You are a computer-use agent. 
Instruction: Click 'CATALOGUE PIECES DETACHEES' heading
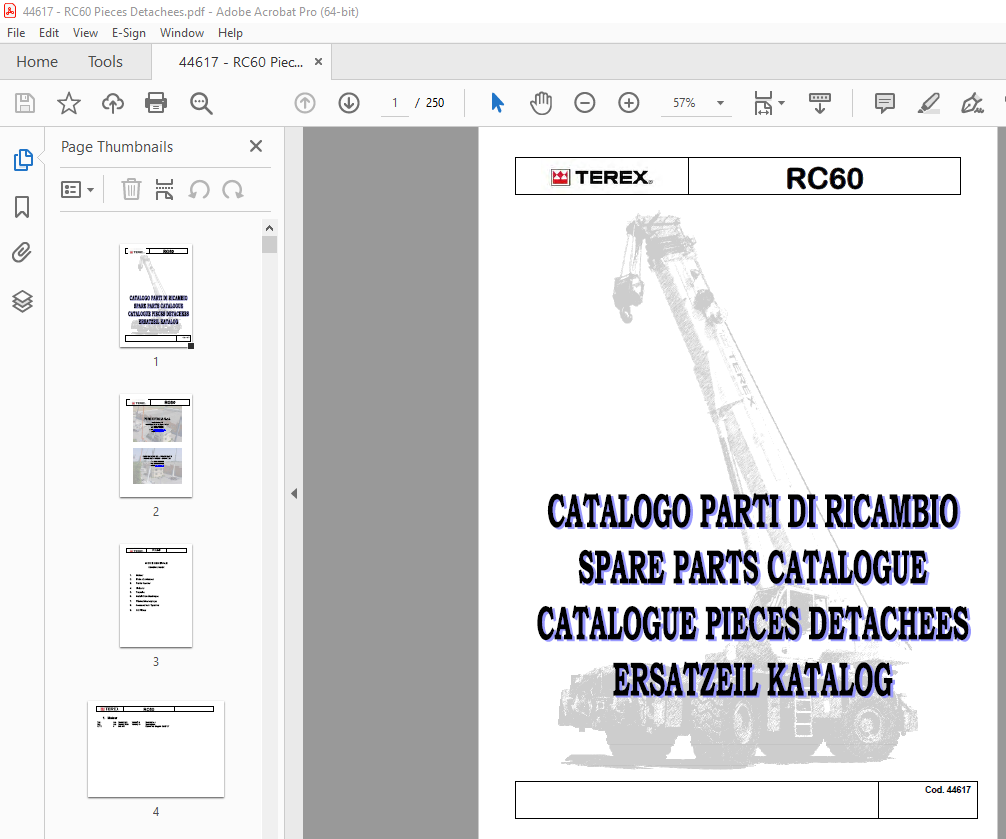[753, 623]
